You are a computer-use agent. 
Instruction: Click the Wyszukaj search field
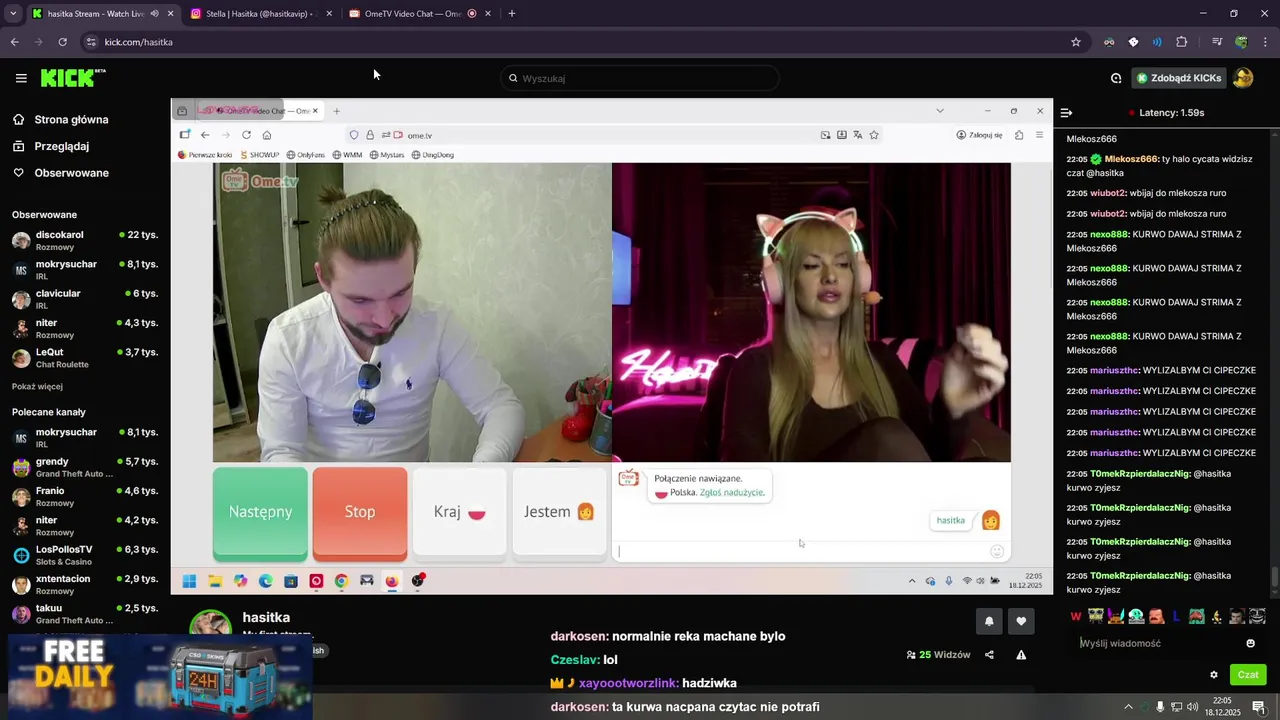(x=640, y=78)
